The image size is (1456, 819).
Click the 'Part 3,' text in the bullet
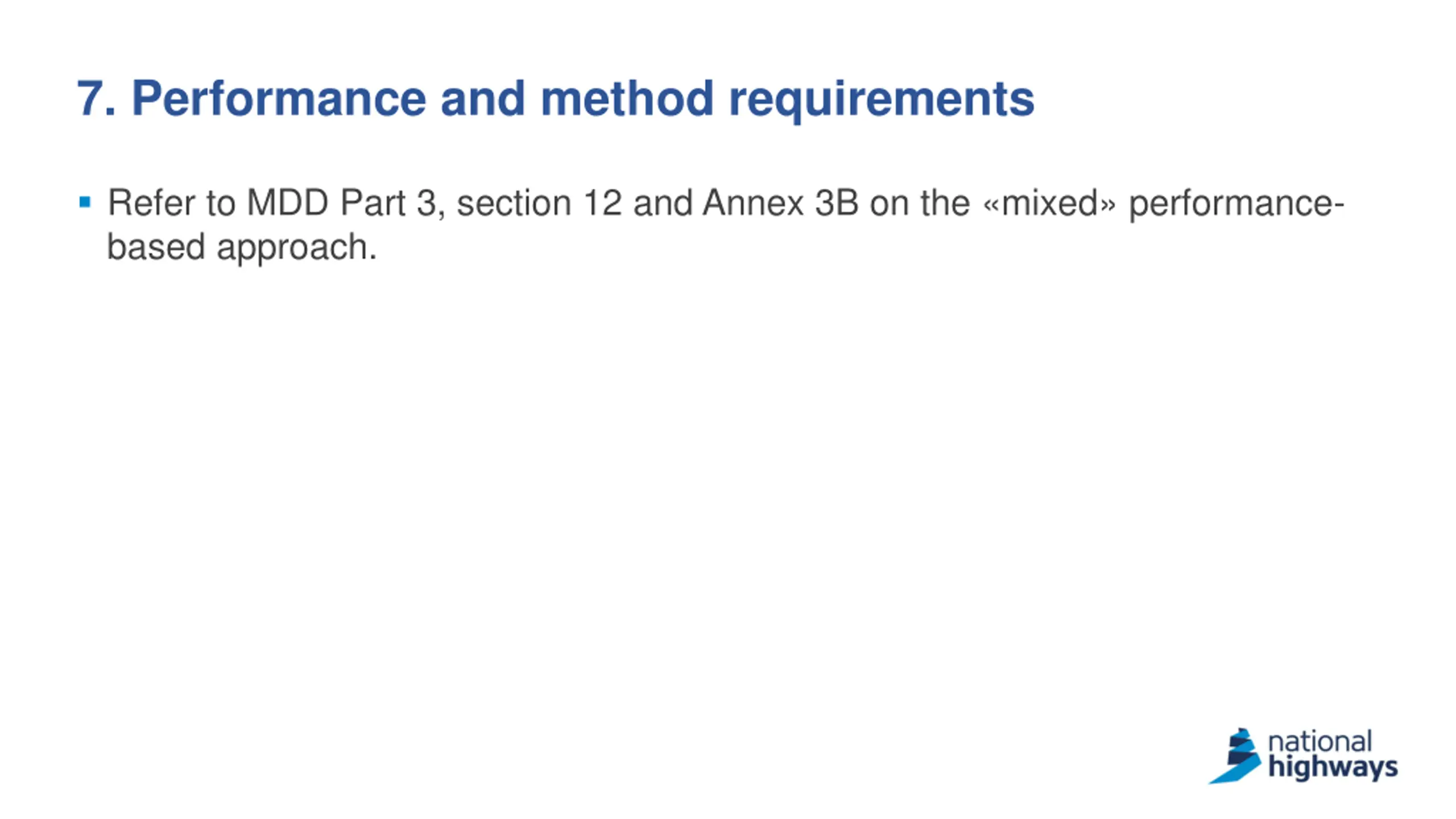[x=392, y=204]
